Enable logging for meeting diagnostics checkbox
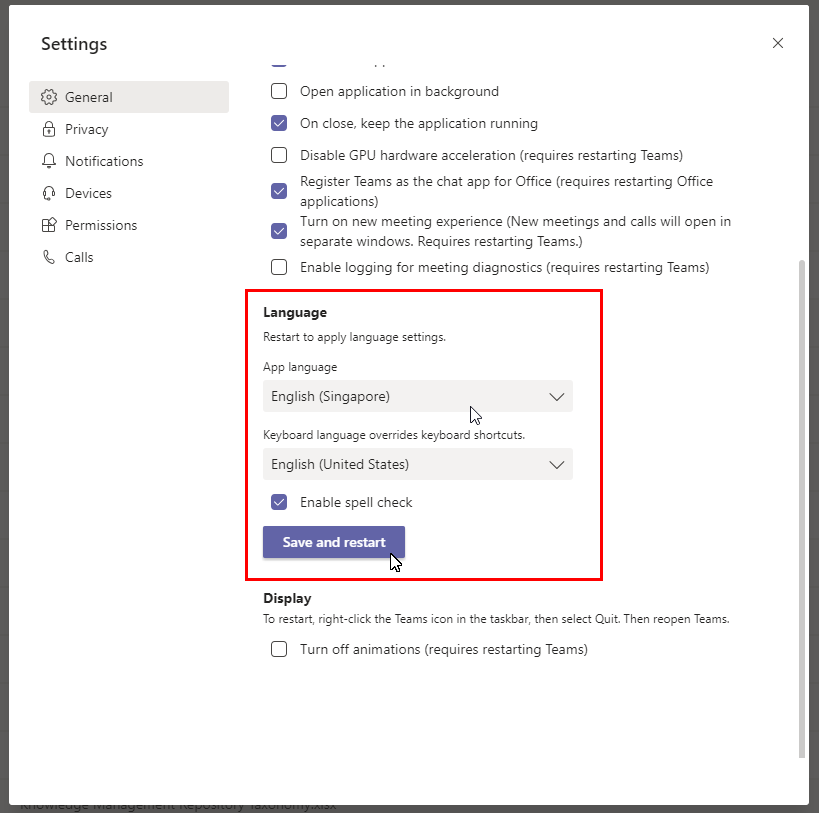This screenshot has width=819, height=813. point(279,267)
